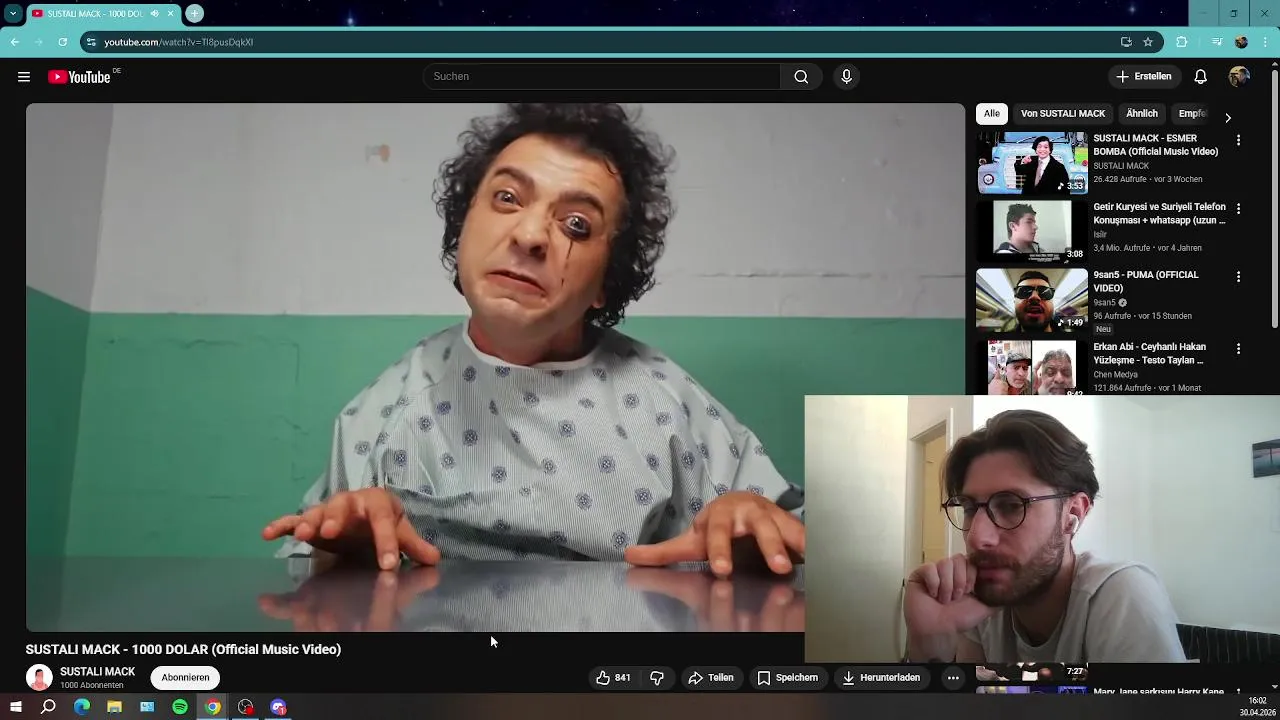Reload the current page

[62, 42]
